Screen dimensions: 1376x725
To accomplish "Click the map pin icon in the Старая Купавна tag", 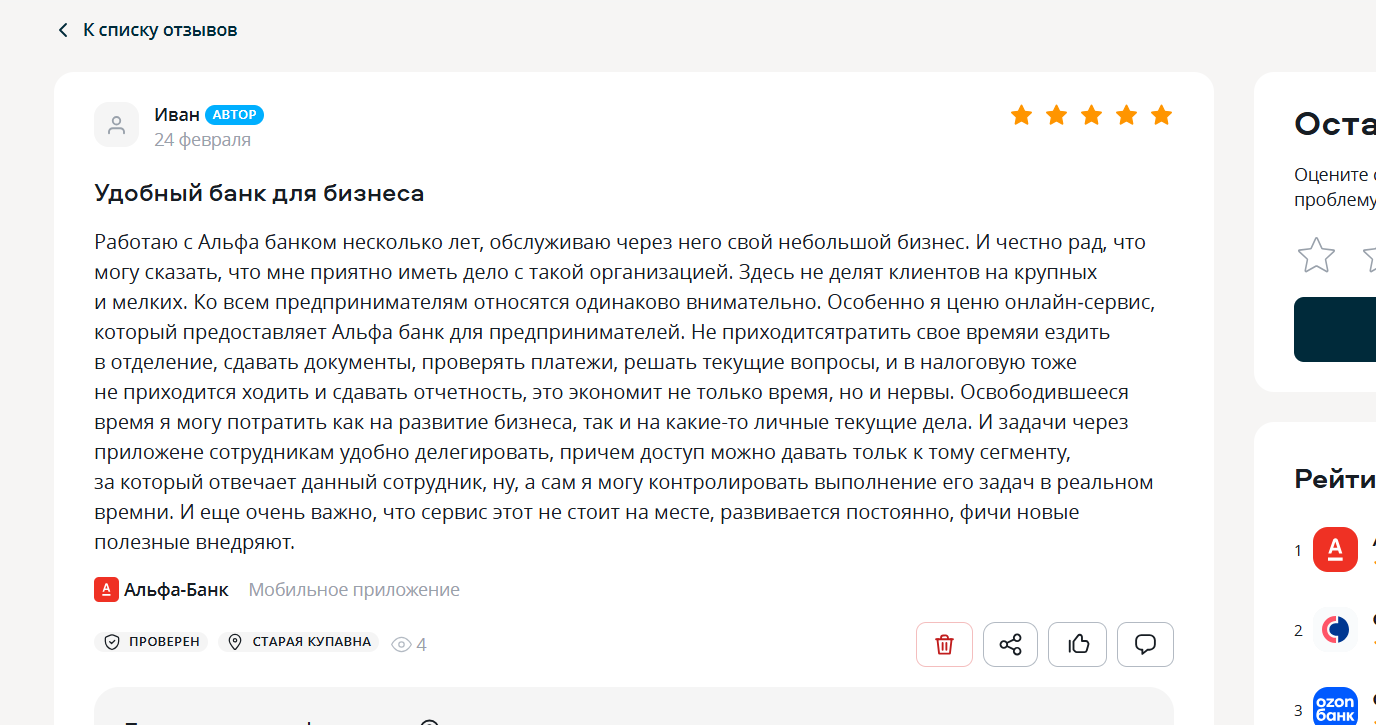I will click(x=235, y=642).
